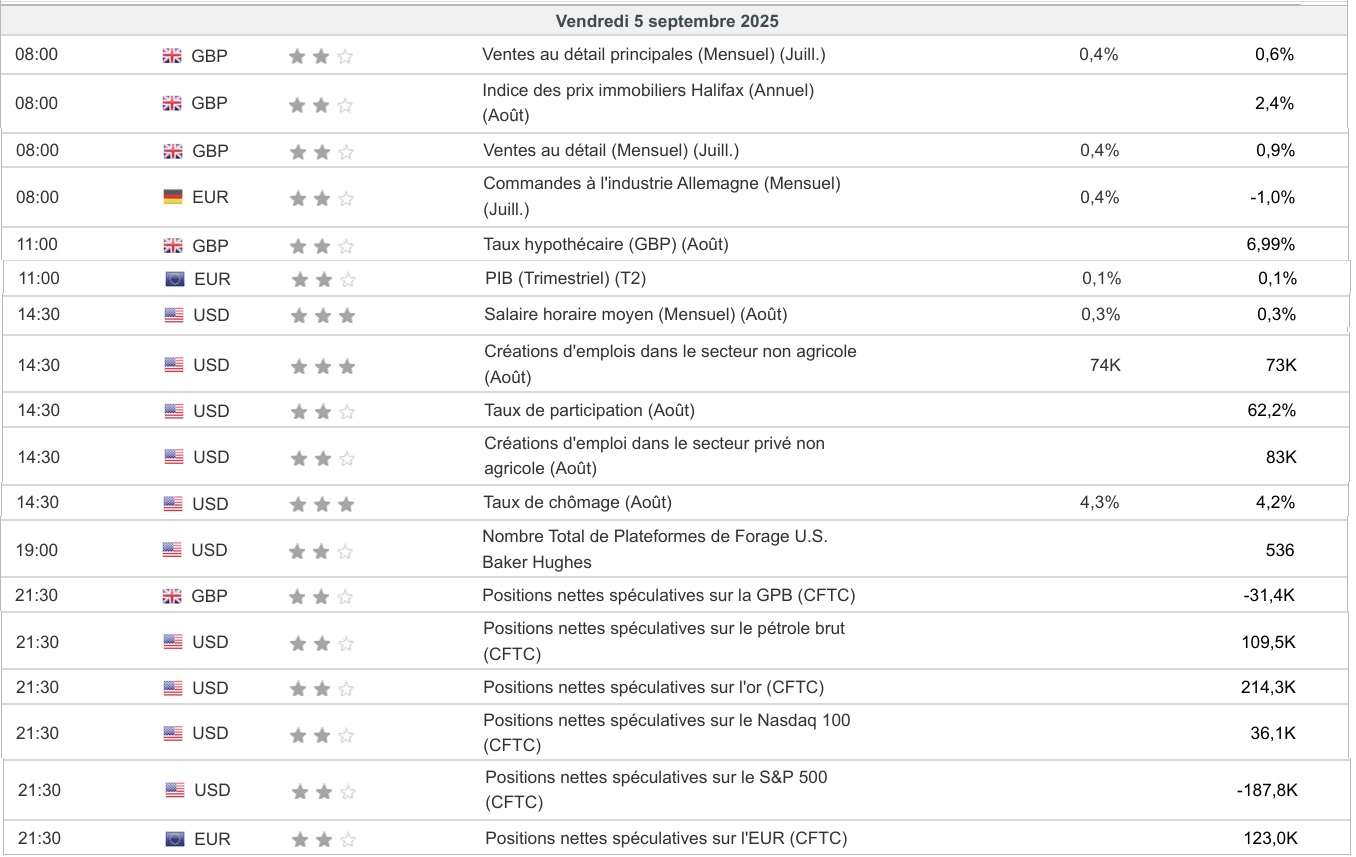Image resolution: width=1356 pixels, height=857 pixels.
Task: Click the -187,8K previous value
Action: tap(1267, 790)
